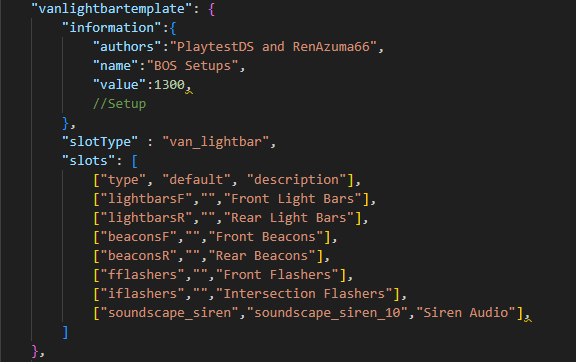This screenshot has width=576, height=362.
Task: Click the "vanlightbartemplate" key name
Action: [112, 9]
